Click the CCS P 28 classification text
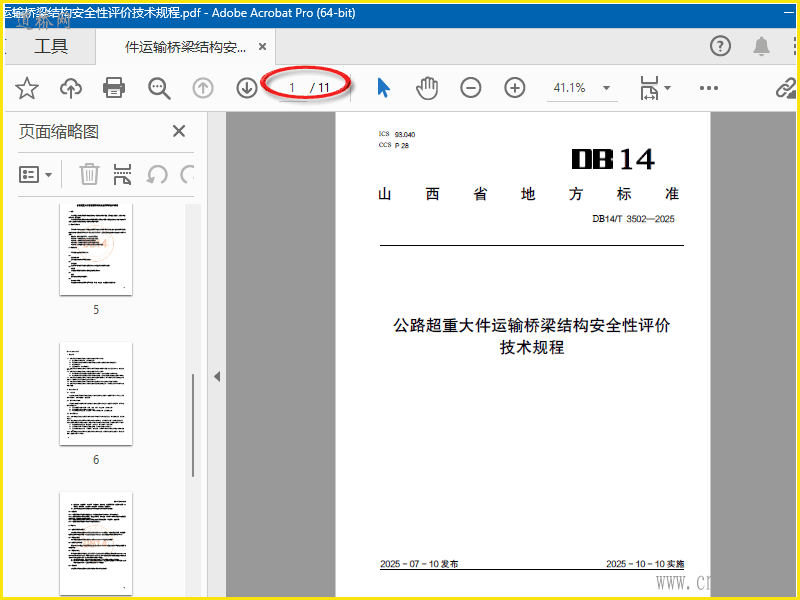 pos(394,145)
